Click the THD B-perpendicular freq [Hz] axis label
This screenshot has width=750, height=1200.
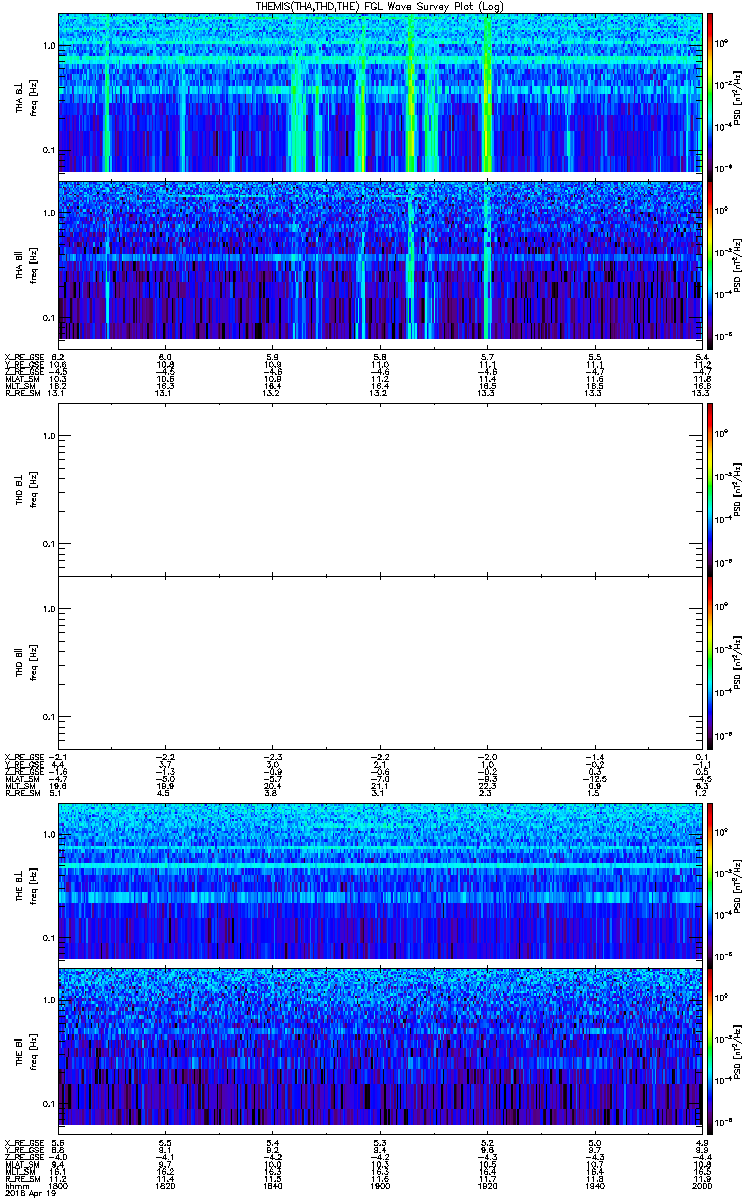(33, 489)
